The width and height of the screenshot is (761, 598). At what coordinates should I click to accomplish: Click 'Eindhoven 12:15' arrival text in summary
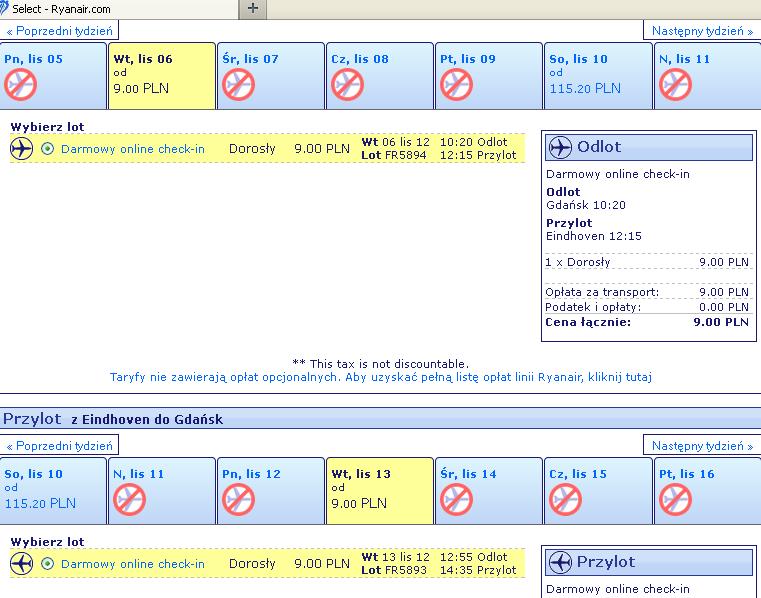click(594, 236)
